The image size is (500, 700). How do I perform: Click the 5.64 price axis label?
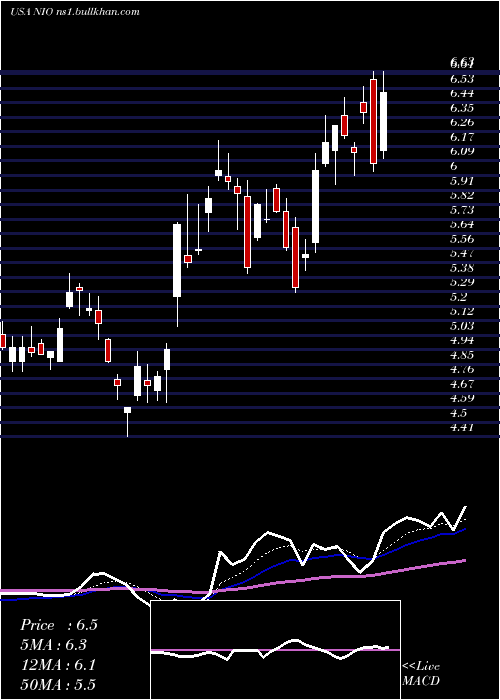point(462,224)
